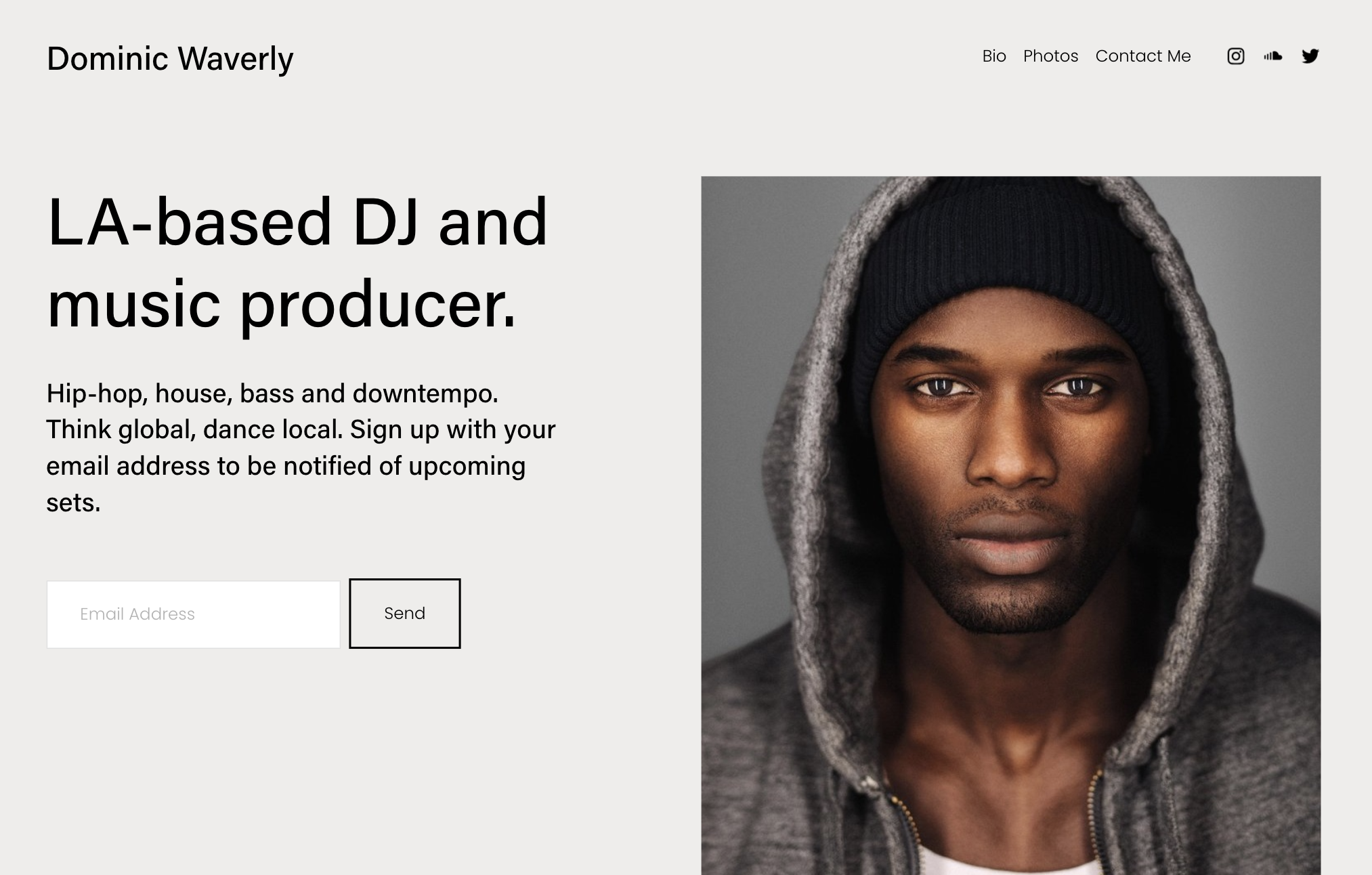Screen dimensions: 1372x875
Task: Select Contact Me in navigation
Action: pyautogui.click(x=1143, y=56)
